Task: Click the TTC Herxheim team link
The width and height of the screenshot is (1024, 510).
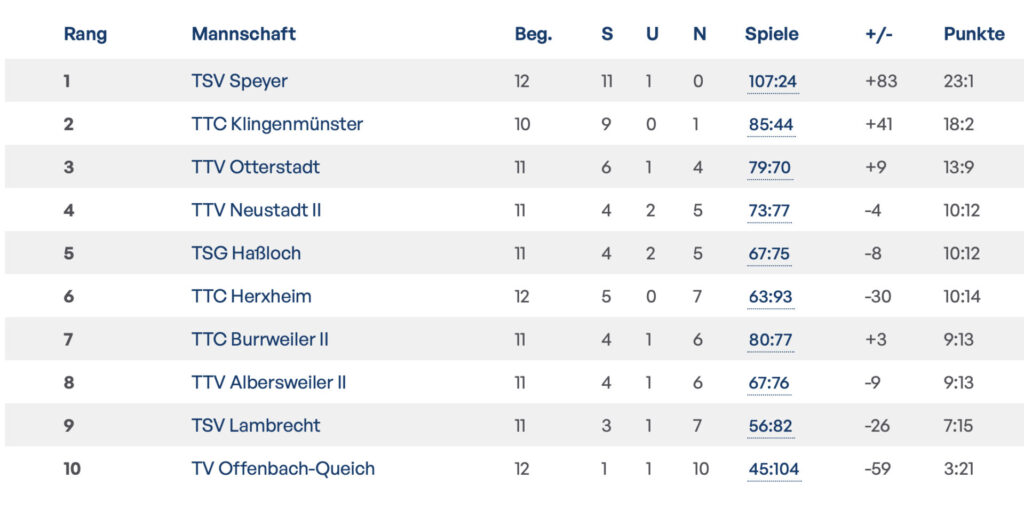Action: (x=251, y=296)
